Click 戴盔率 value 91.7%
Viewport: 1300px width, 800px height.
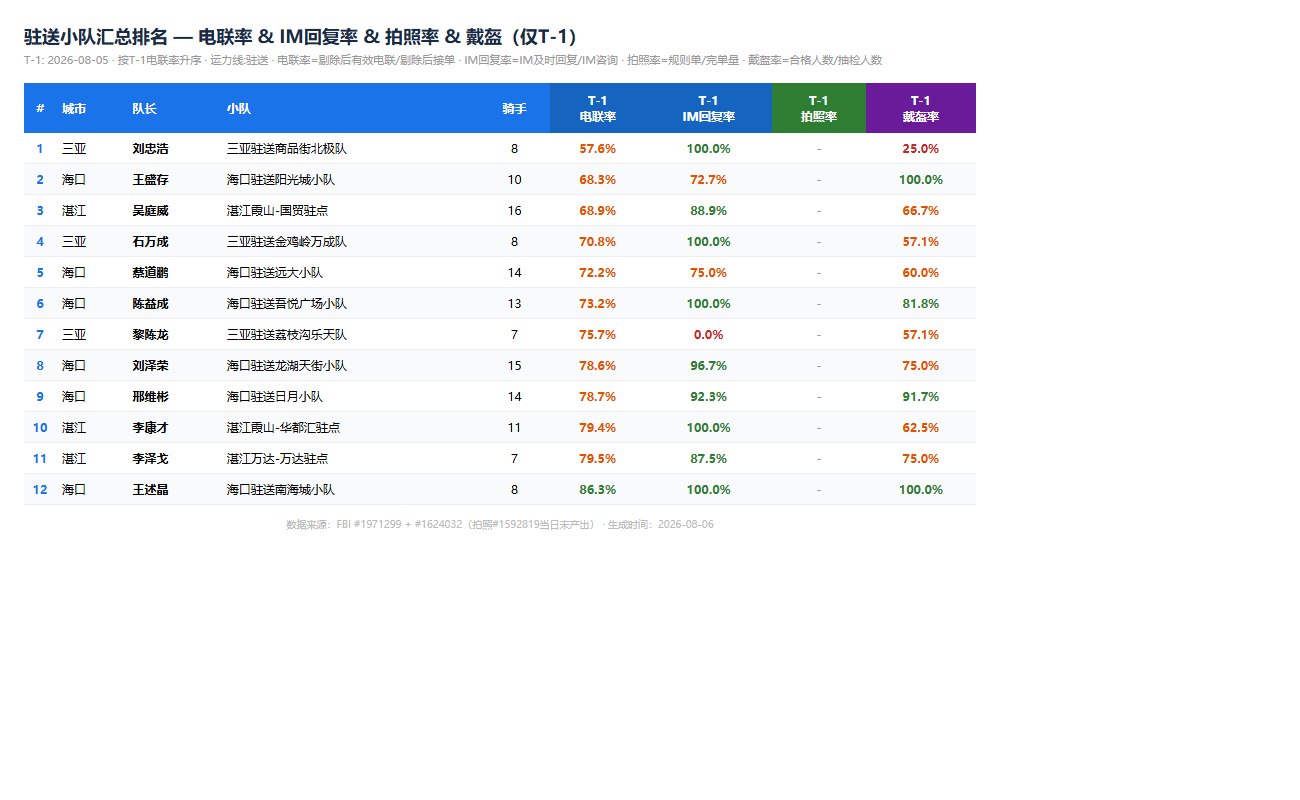click(921, 397)
